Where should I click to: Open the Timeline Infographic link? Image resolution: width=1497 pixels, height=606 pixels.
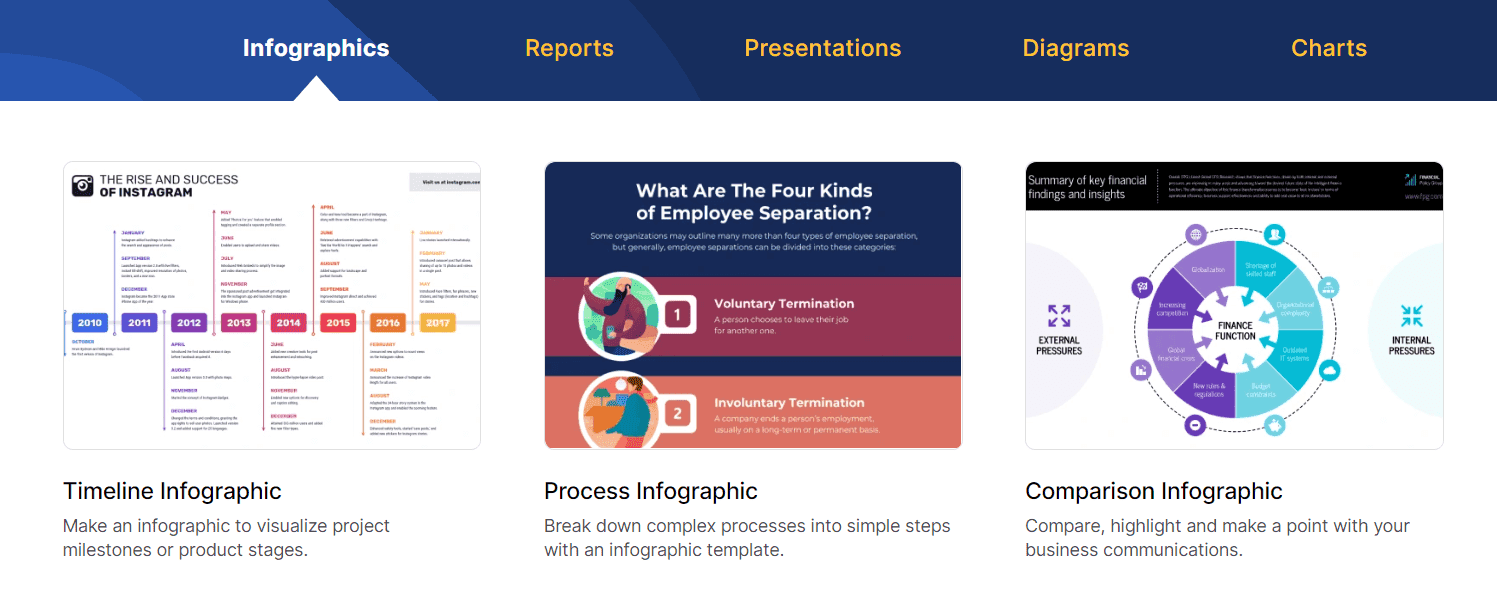[x=172, y=491]
